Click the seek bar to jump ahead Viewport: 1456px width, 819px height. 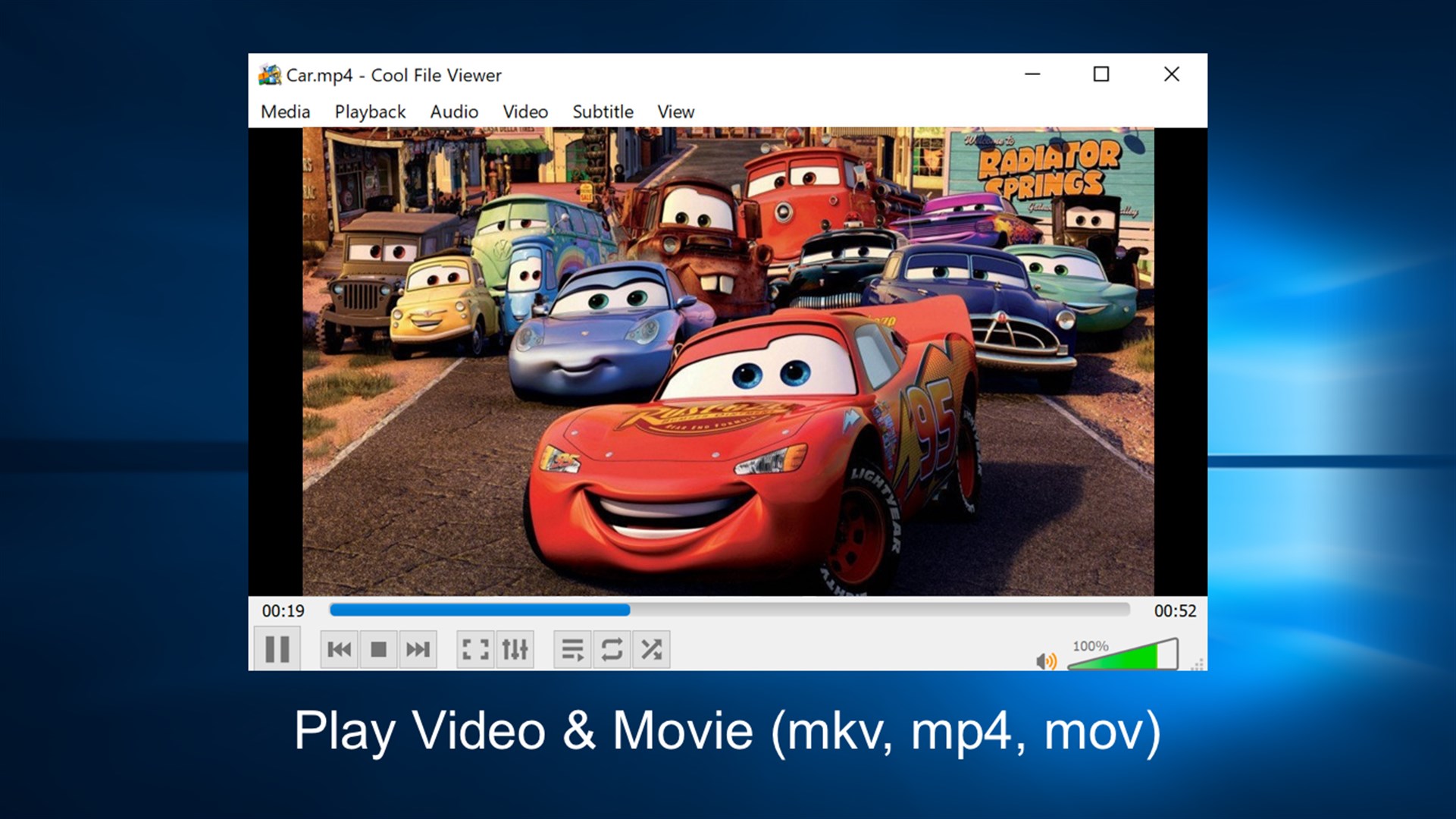834,610
